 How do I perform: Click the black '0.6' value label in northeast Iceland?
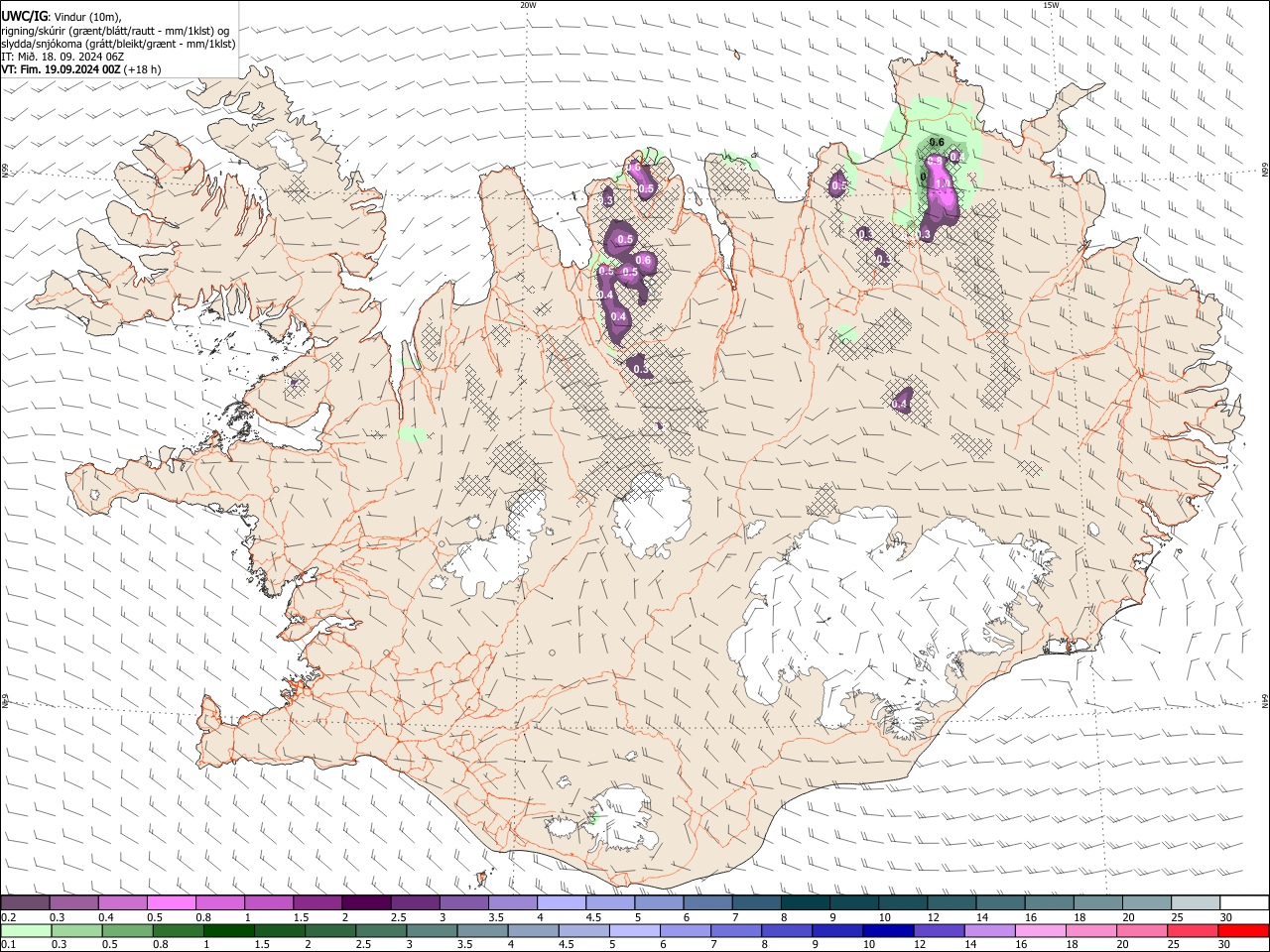tap(936, 143)
